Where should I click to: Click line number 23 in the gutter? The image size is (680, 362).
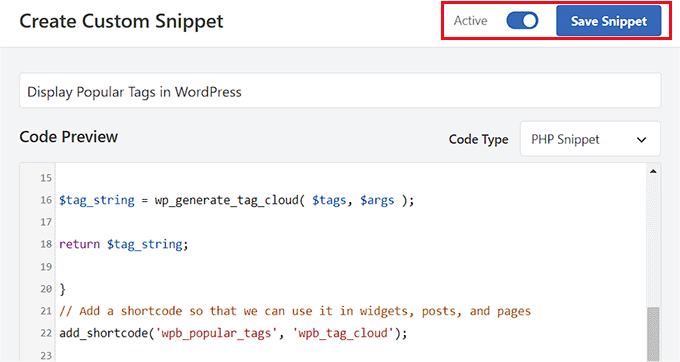(x=46, y=355)
